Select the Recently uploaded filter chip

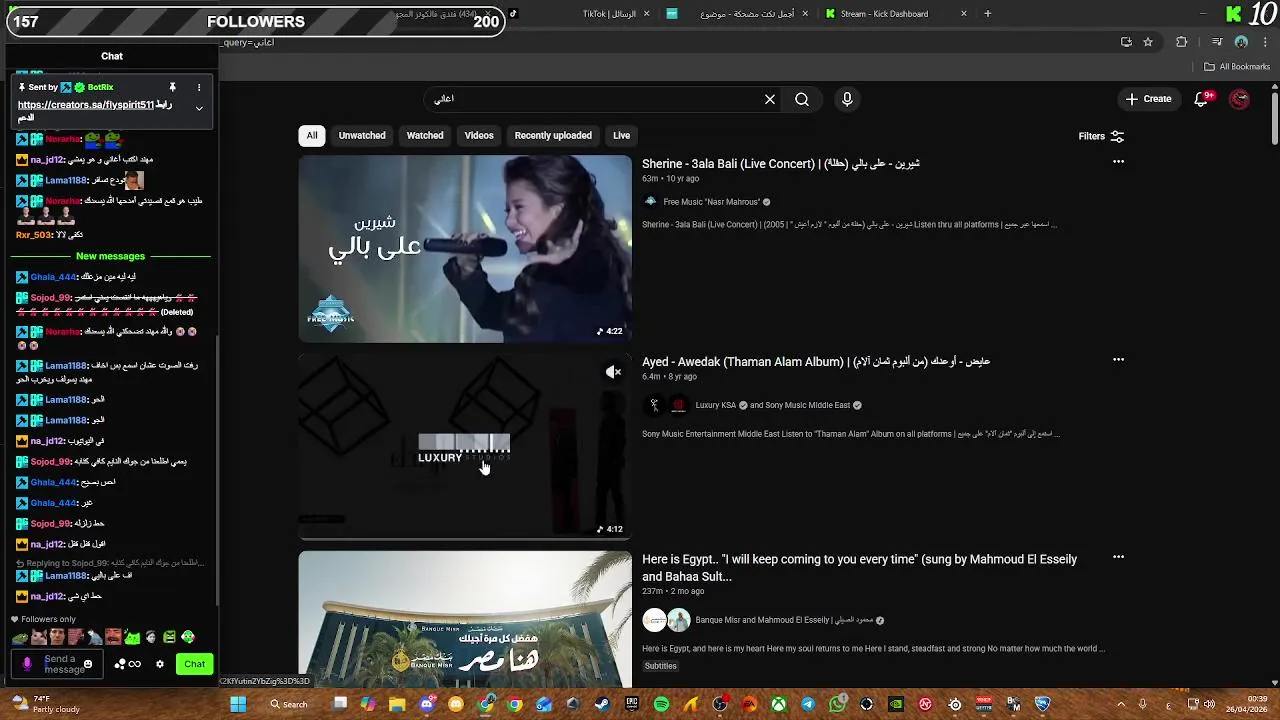[x=553, y=135]
